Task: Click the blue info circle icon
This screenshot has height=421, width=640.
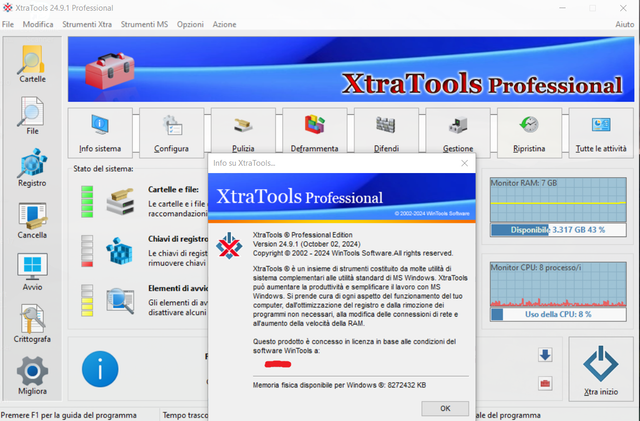Action: (100, 369)
